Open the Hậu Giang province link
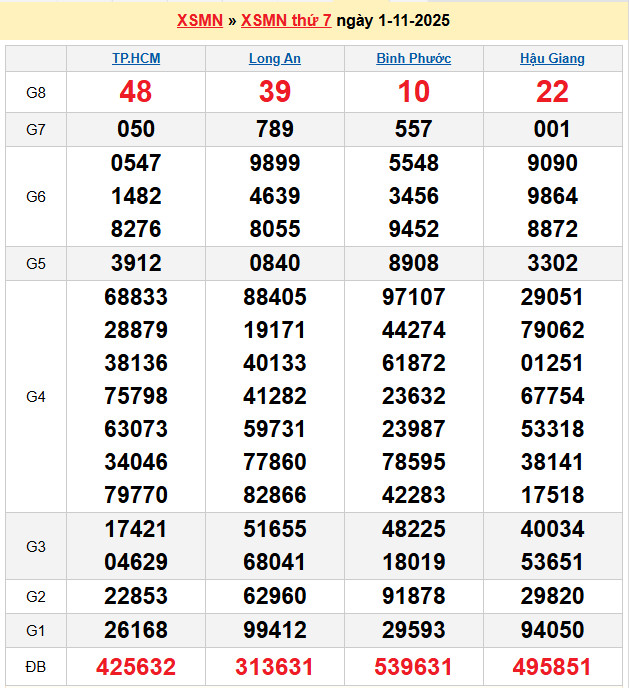 pos(552,58)
